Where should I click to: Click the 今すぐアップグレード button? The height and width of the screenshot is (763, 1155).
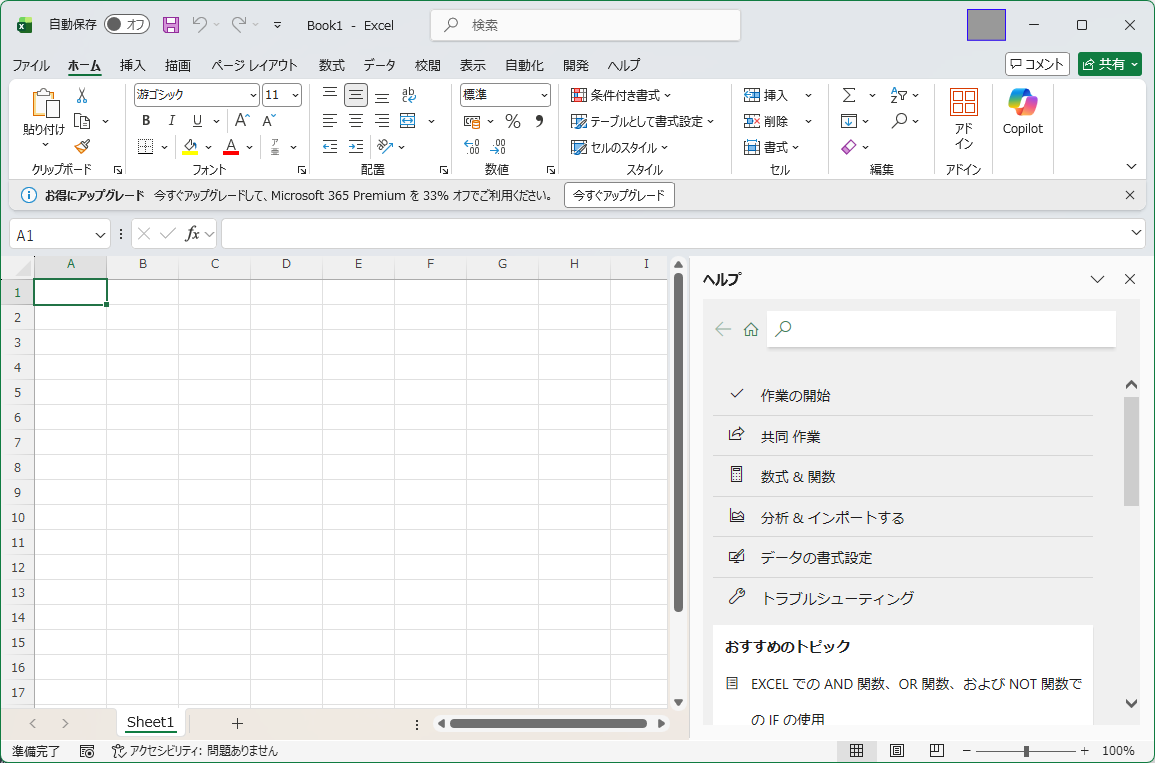tap(619, 195)
